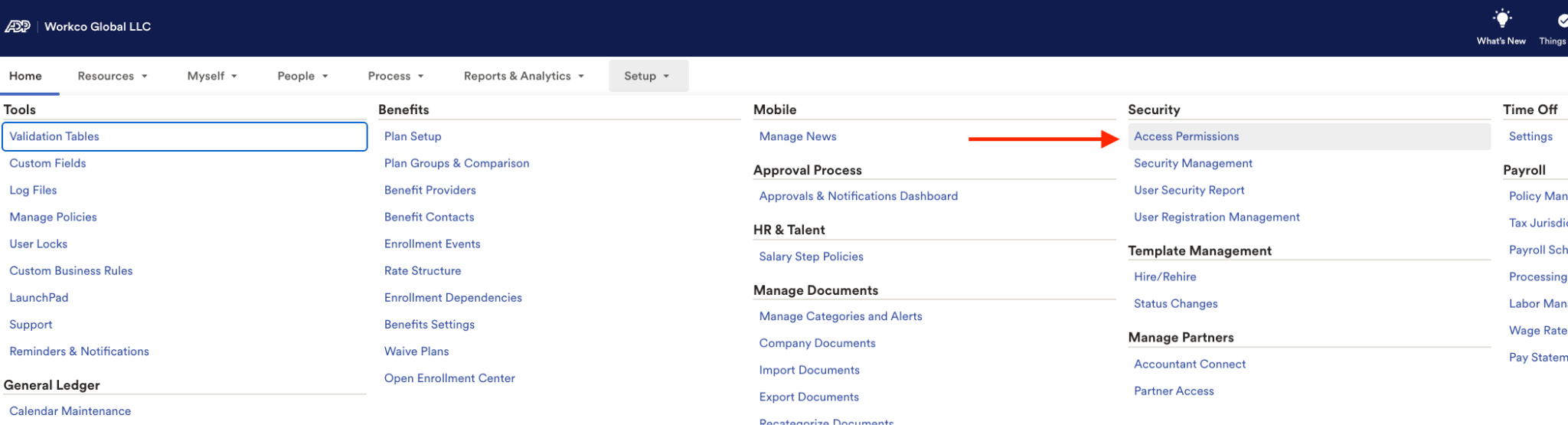The image size is (1568, 425).
Task: Click the Custom Business Rules link
Action: (70, 270)
